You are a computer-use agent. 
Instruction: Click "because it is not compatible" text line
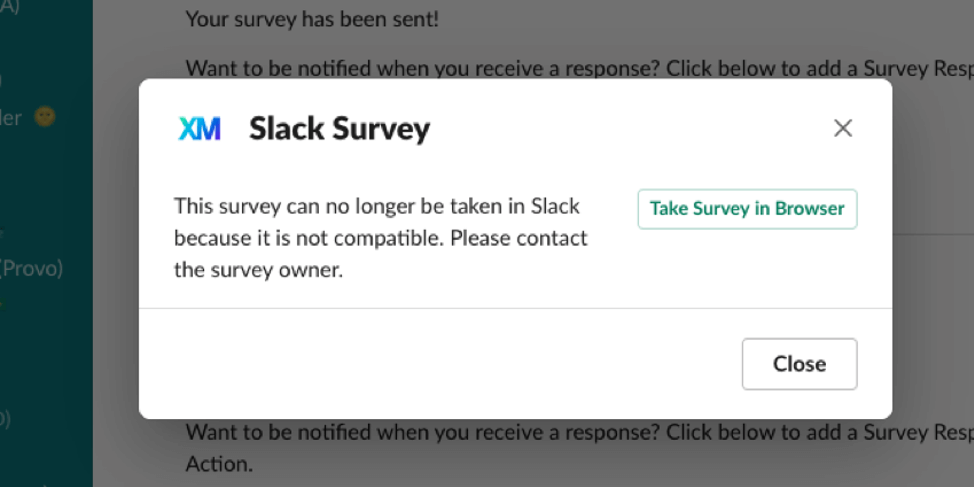coord(381,238)
